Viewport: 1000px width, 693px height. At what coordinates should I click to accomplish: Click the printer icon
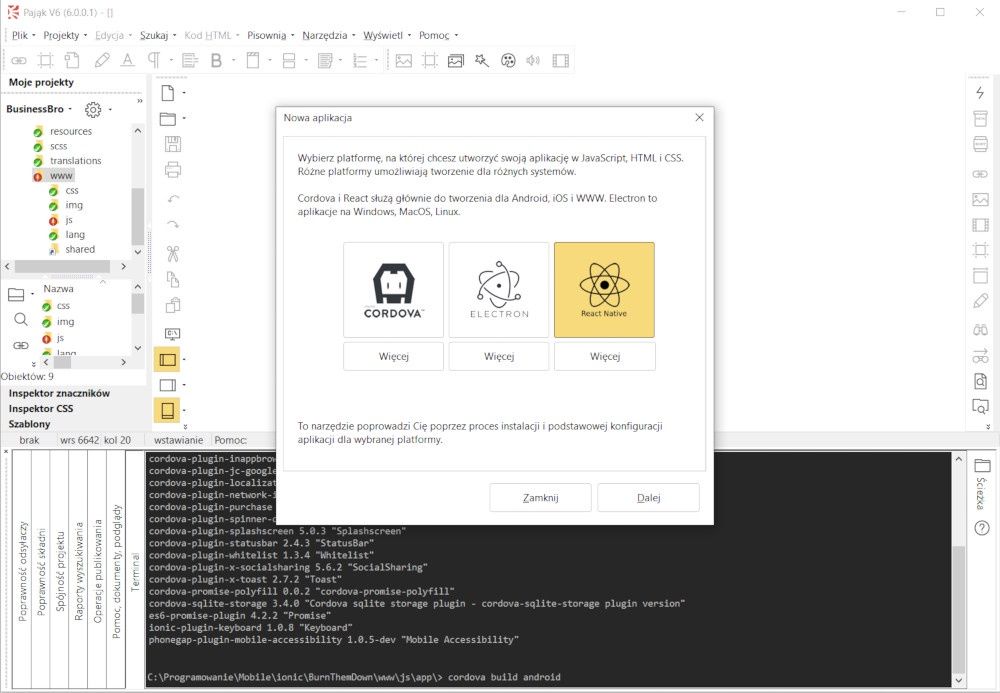click(x=172, y=170)
